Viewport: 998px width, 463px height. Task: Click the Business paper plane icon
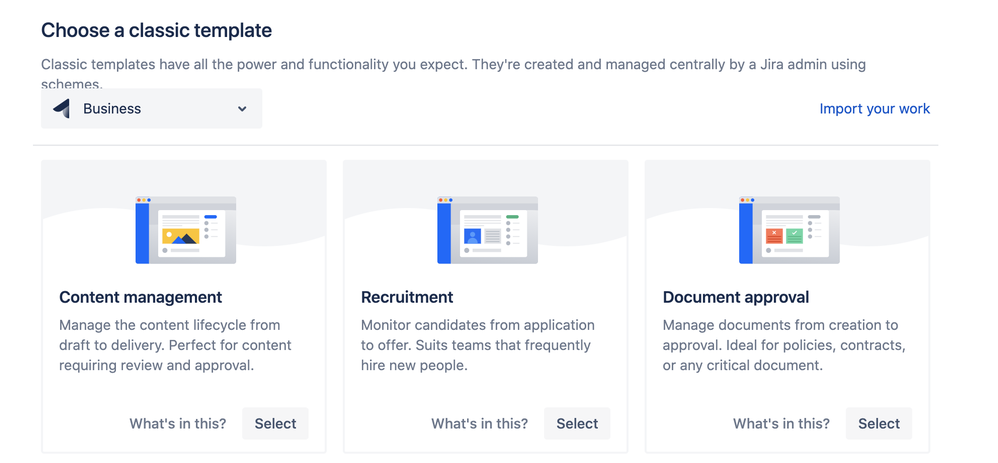tap(61, 109)
